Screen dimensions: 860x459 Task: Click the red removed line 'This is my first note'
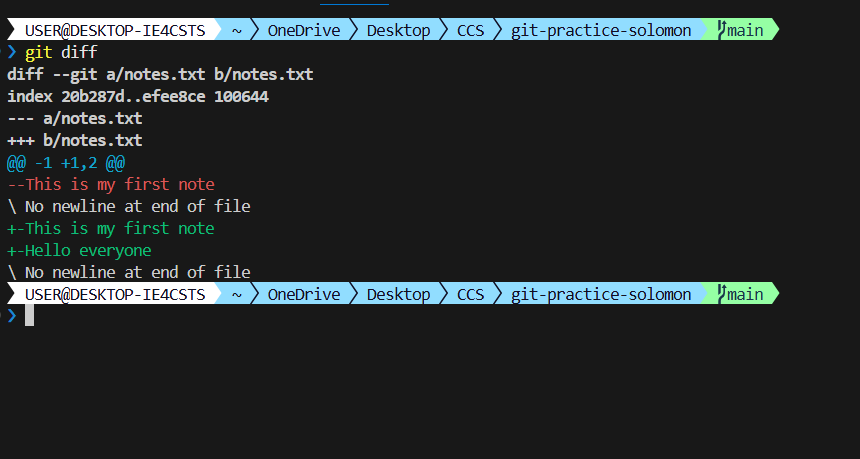pyautogui.click(x=112, y=184)
